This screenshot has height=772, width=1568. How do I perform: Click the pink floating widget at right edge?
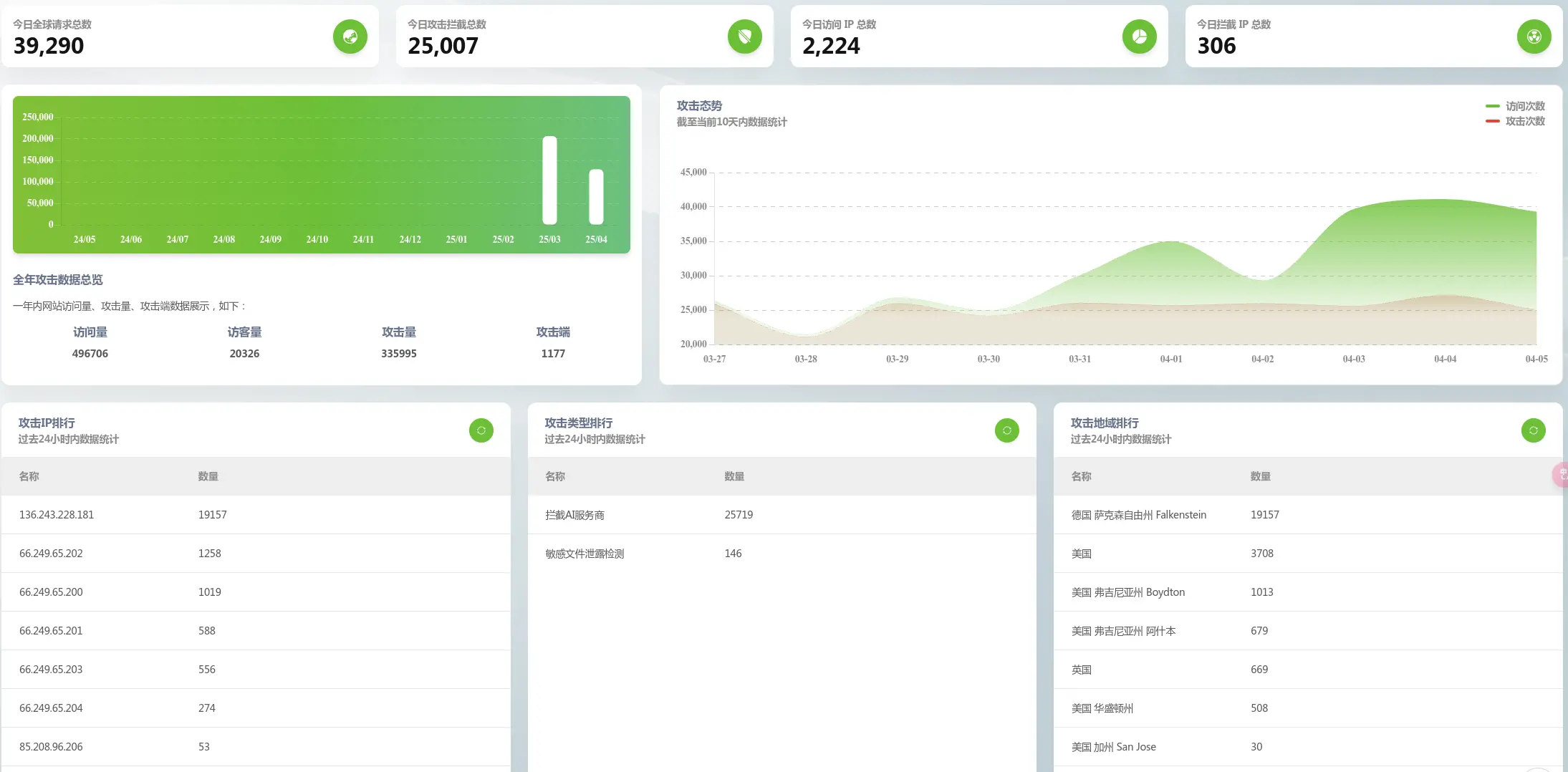[1561, 475]
